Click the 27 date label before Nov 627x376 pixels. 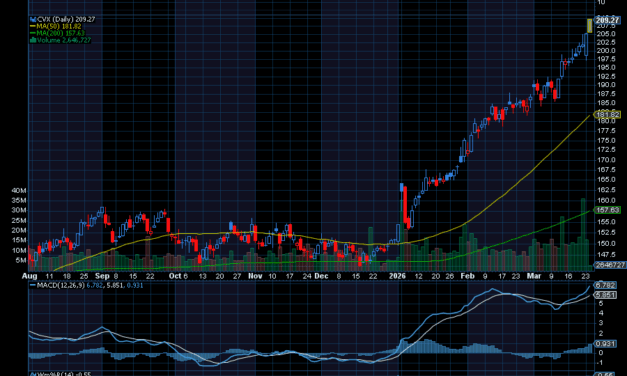[237, 276]
